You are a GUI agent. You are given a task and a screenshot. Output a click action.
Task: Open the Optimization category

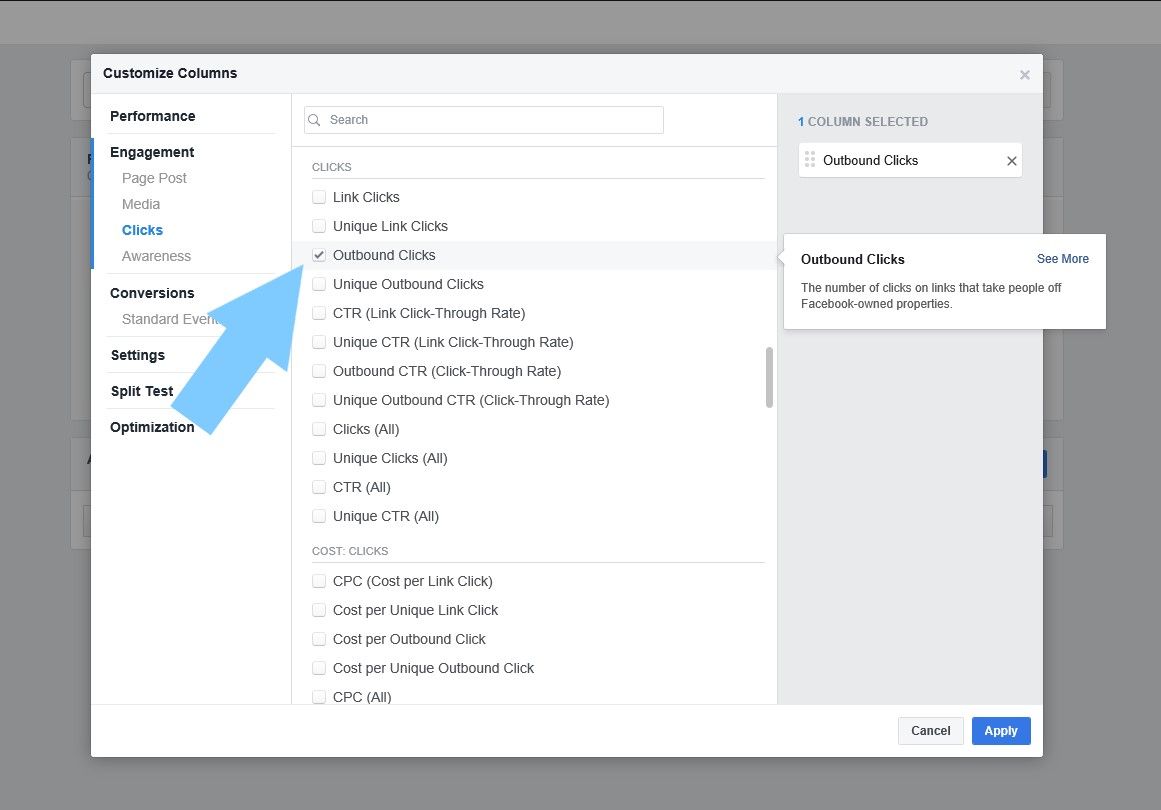pyautogui.click(x=152, y=427)
